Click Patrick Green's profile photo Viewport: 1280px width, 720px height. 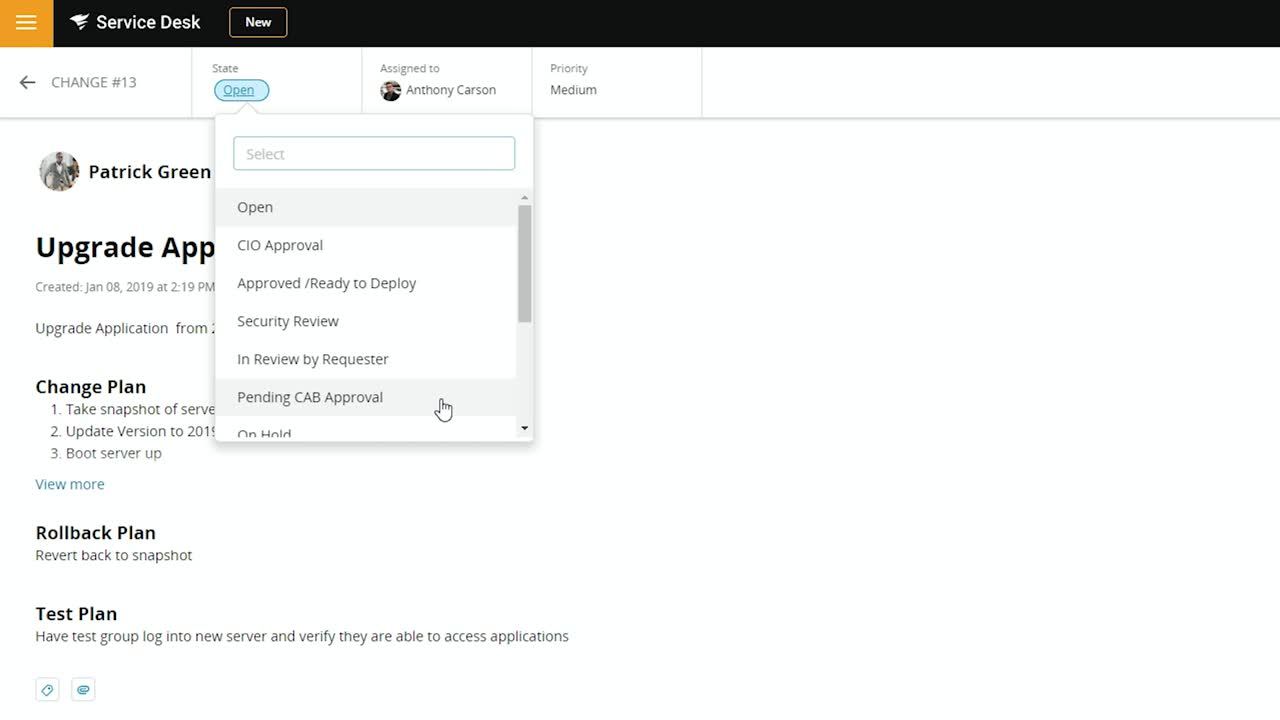click(x=59, y=171)
